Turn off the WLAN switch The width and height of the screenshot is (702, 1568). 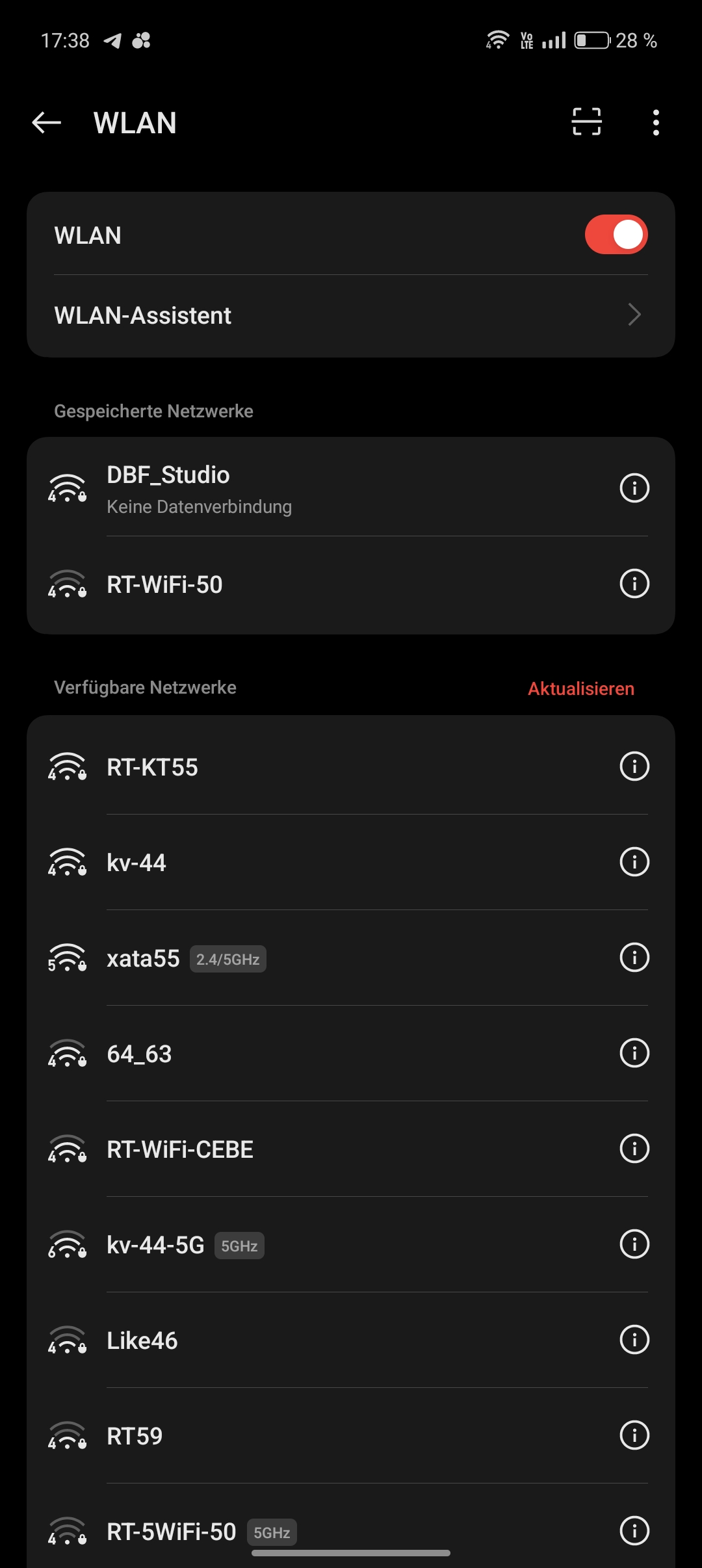click(616, 235)
